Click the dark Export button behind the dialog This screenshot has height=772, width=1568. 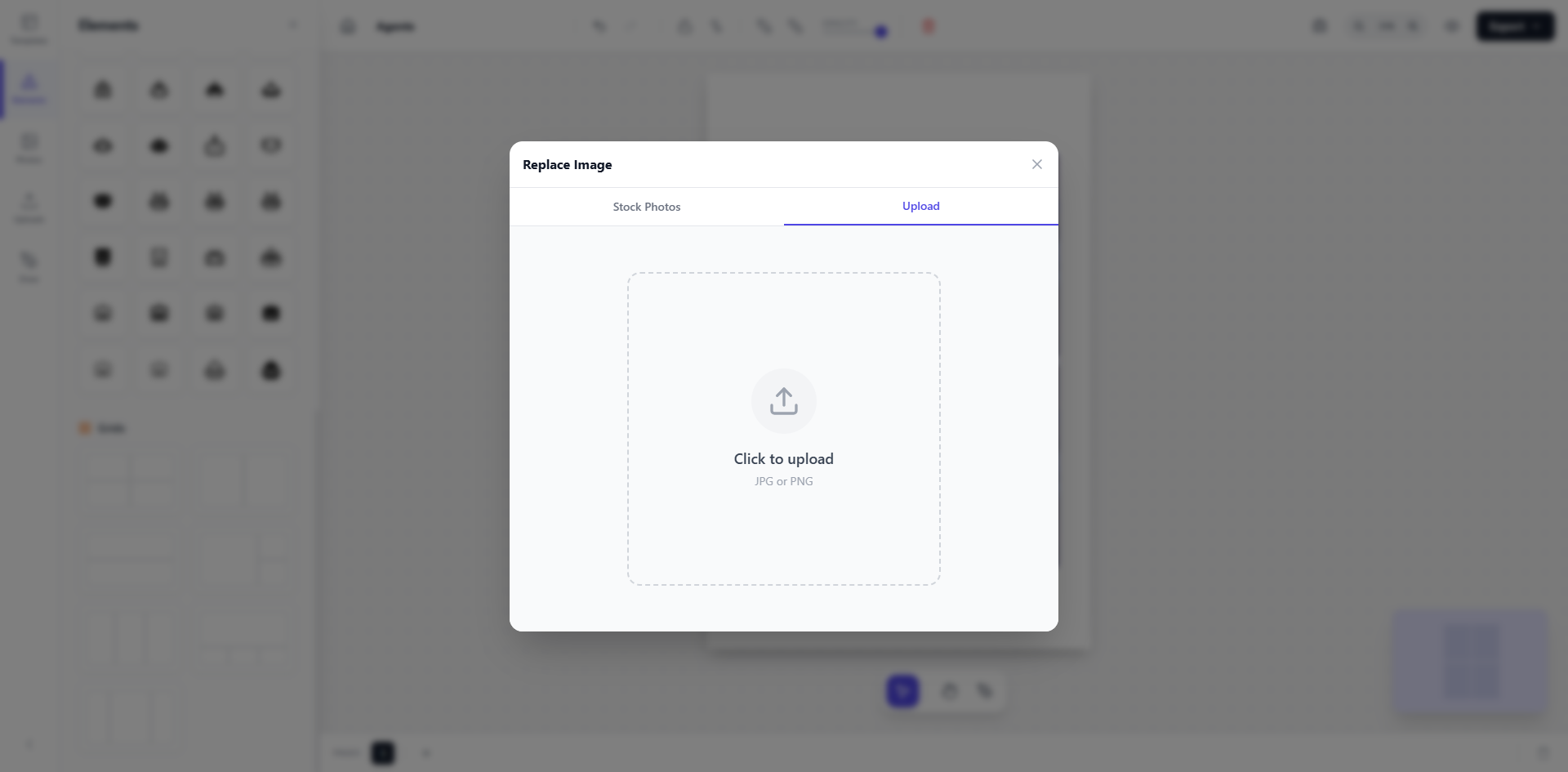tap(1515, 26)
